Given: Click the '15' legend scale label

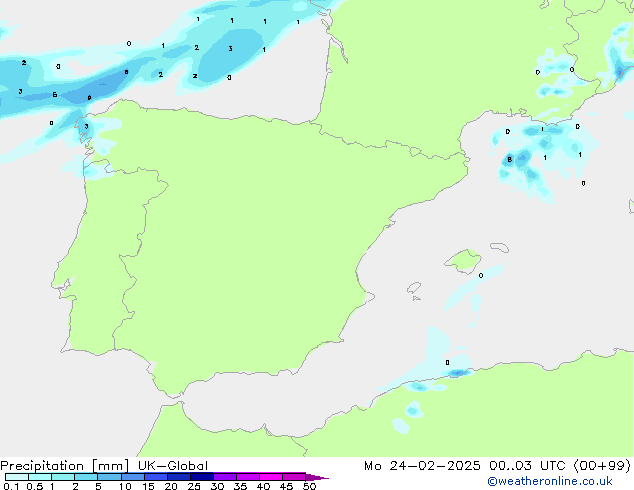Looking at the screenshot, I should point(148,486).
